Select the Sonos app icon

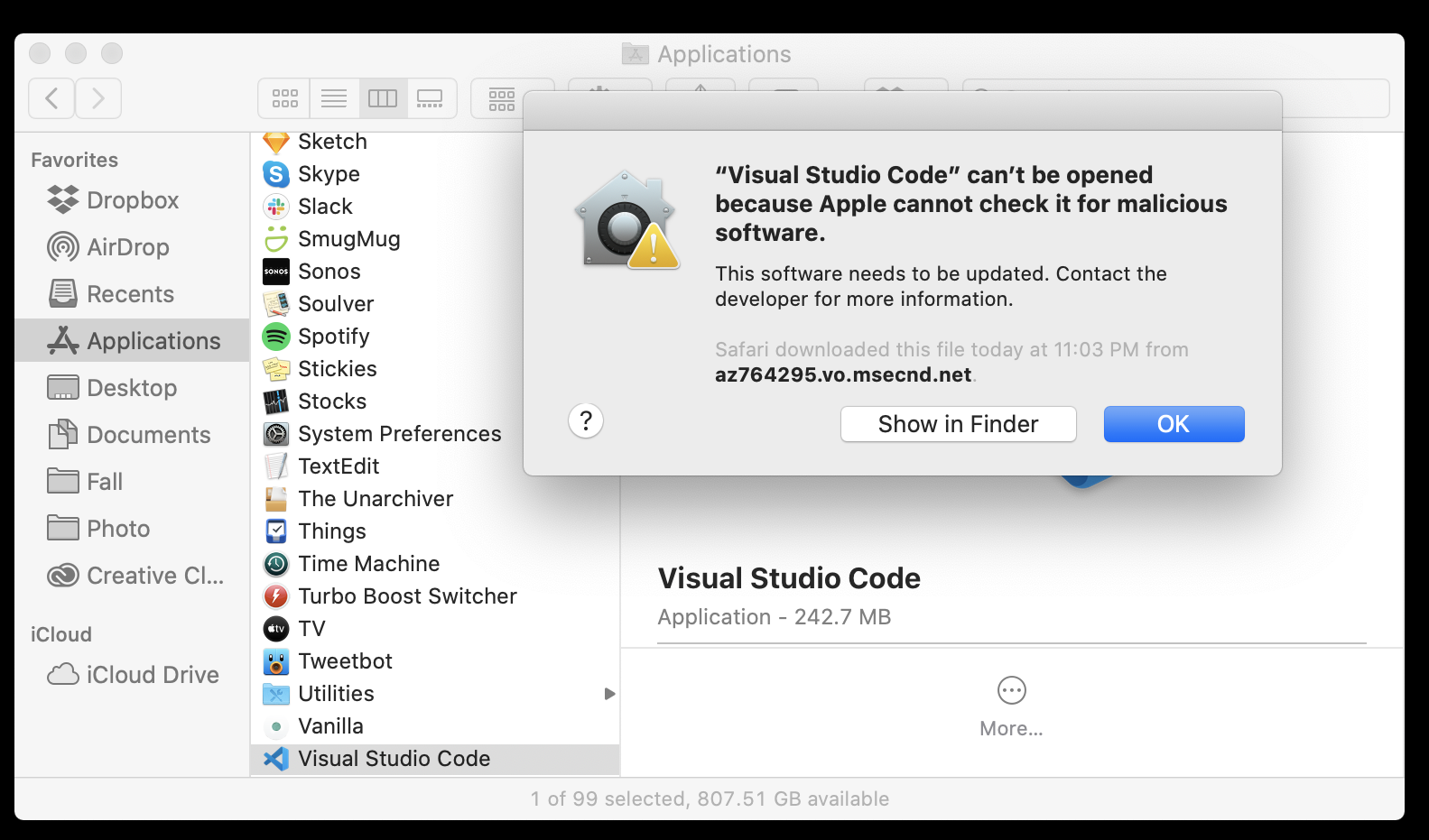click(276, 272)
